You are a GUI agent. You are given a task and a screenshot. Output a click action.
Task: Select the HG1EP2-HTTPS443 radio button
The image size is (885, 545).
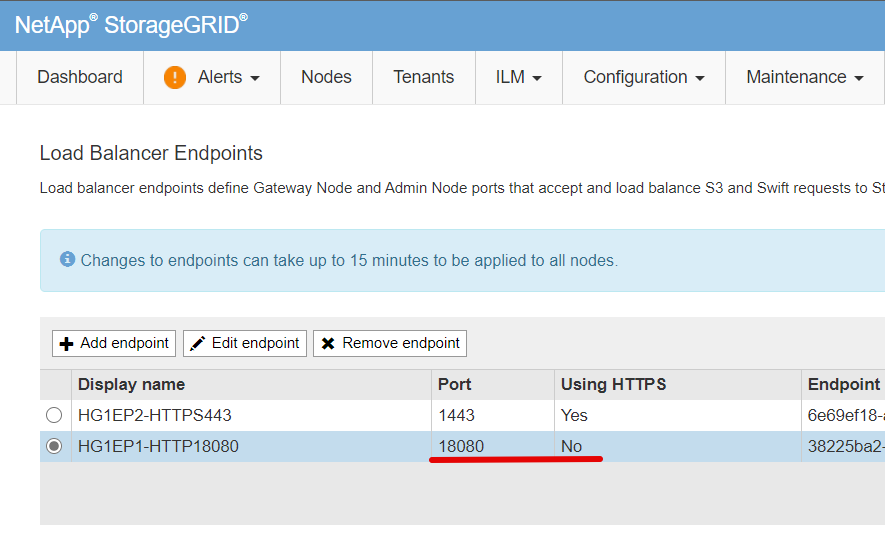click(54, 415)
